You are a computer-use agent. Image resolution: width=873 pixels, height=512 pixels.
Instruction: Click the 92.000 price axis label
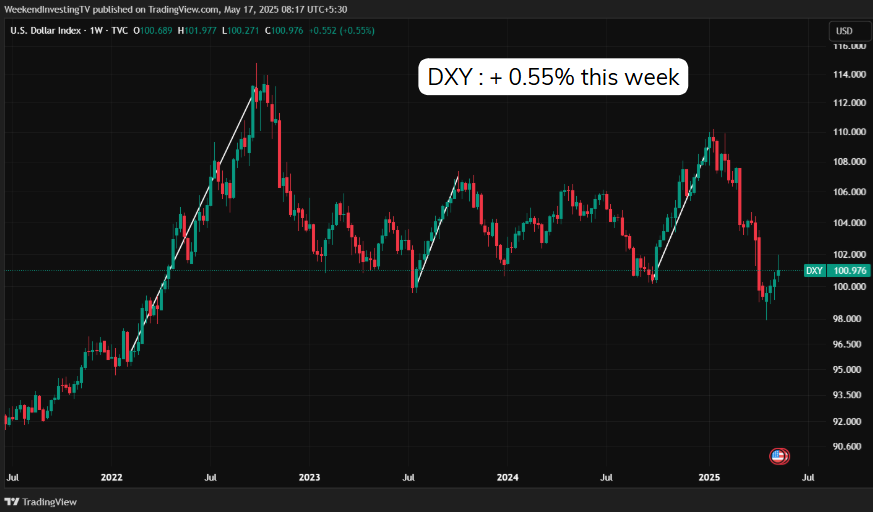(x=849, y=421)
